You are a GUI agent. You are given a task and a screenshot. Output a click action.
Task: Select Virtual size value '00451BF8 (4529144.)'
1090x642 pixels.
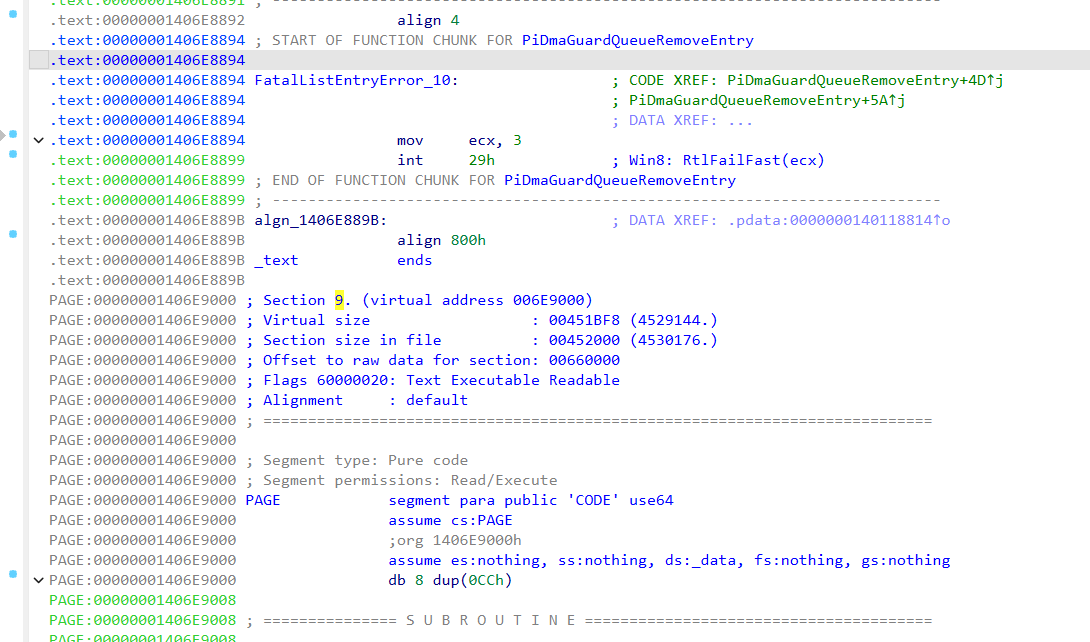pos(633,320)
